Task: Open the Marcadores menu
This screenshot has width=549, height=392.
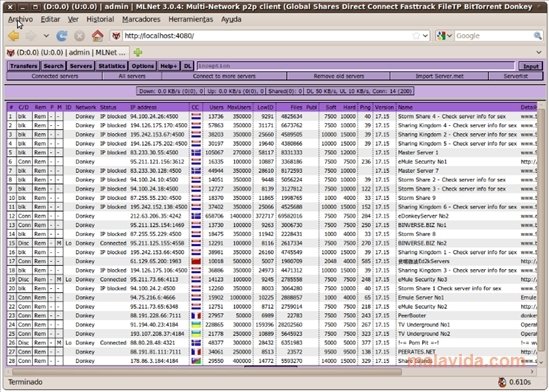Action: tap(141, 20)
